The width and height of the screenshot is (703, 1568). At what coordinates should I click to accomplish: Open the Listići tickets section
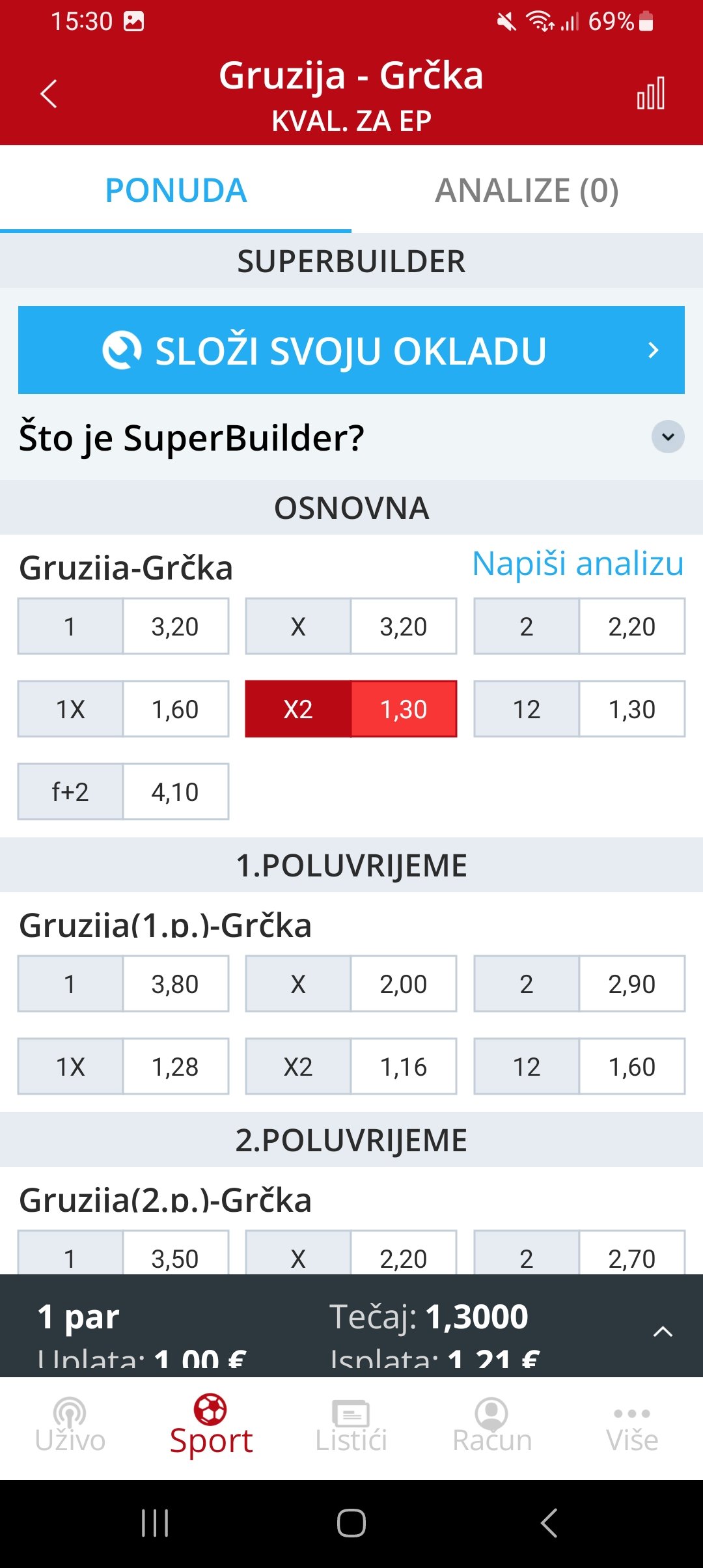(x=351, y=1426)
